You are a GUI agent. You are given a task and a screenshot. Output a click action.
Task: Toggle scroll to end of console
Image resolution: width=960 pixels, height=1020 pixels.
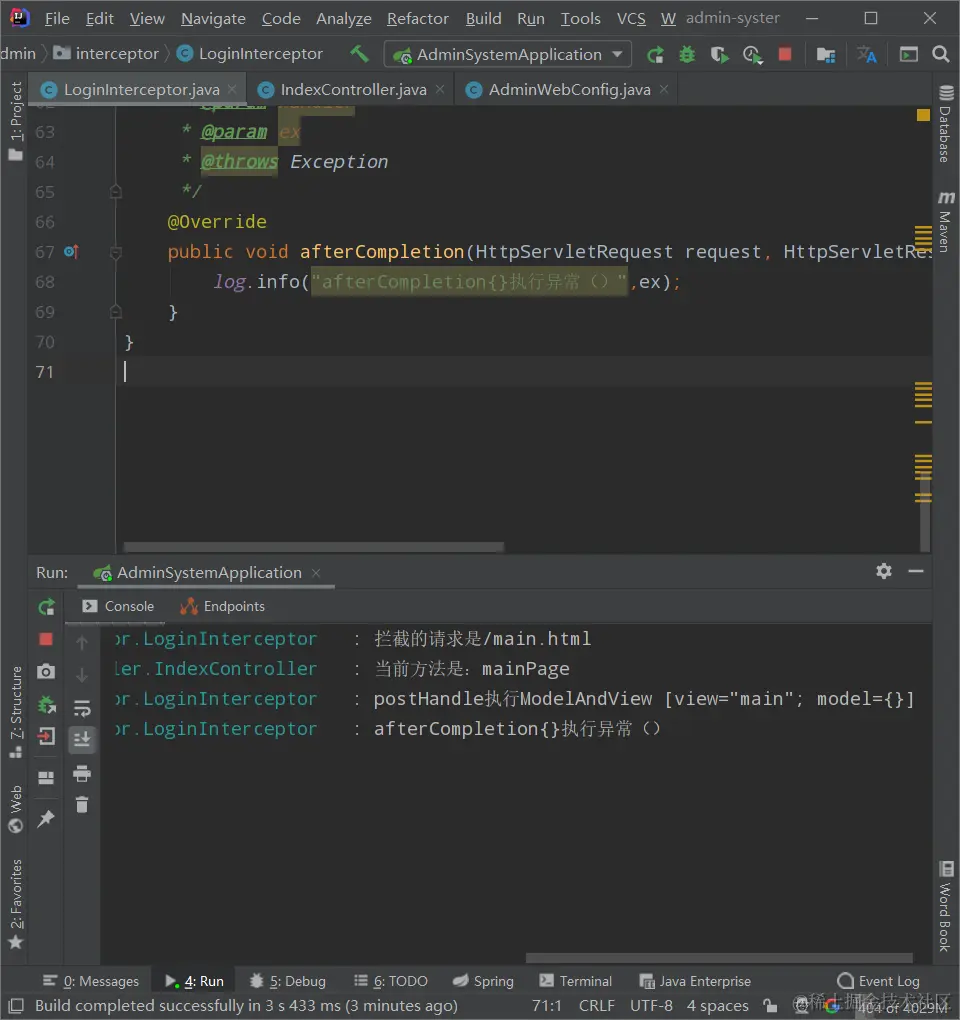82,740
